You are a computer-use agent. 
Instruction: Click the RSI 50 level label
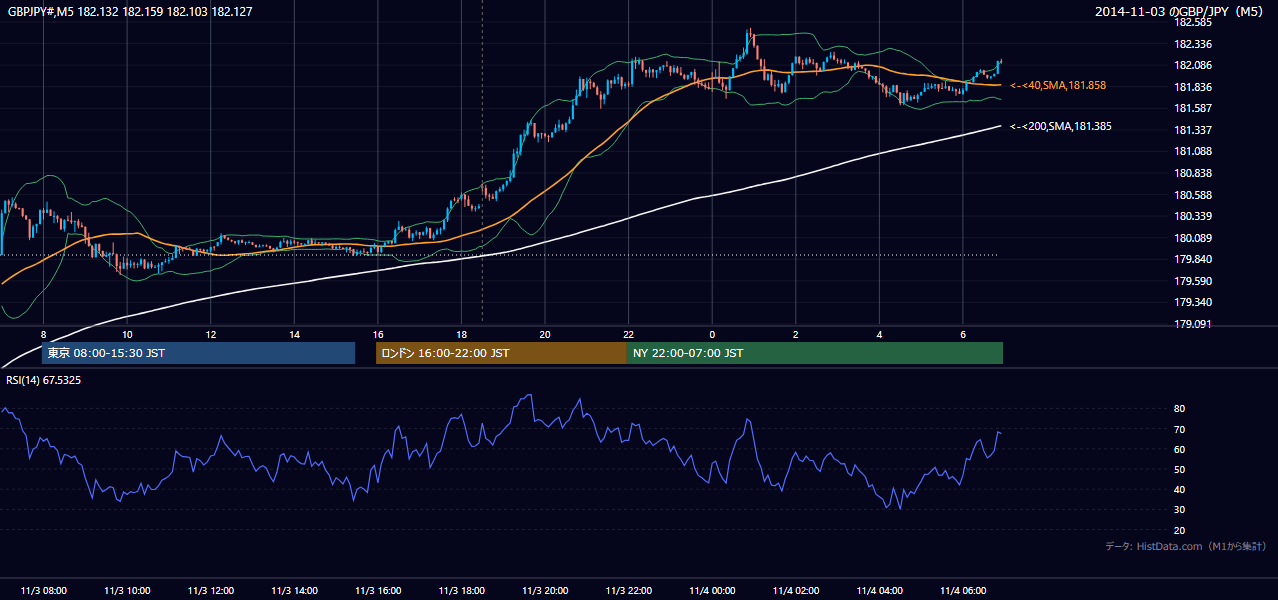click(1179, 469)
